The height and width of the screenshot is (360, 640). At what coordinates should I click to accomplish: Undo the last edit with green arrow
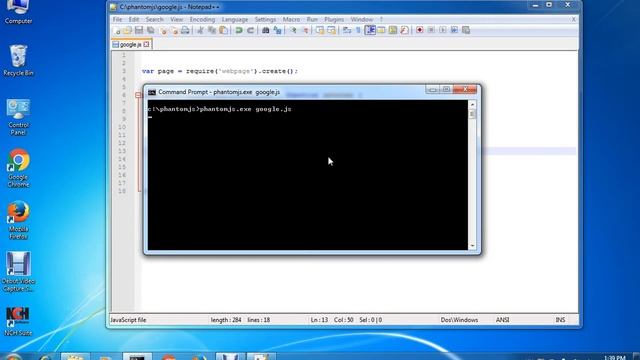239,30
